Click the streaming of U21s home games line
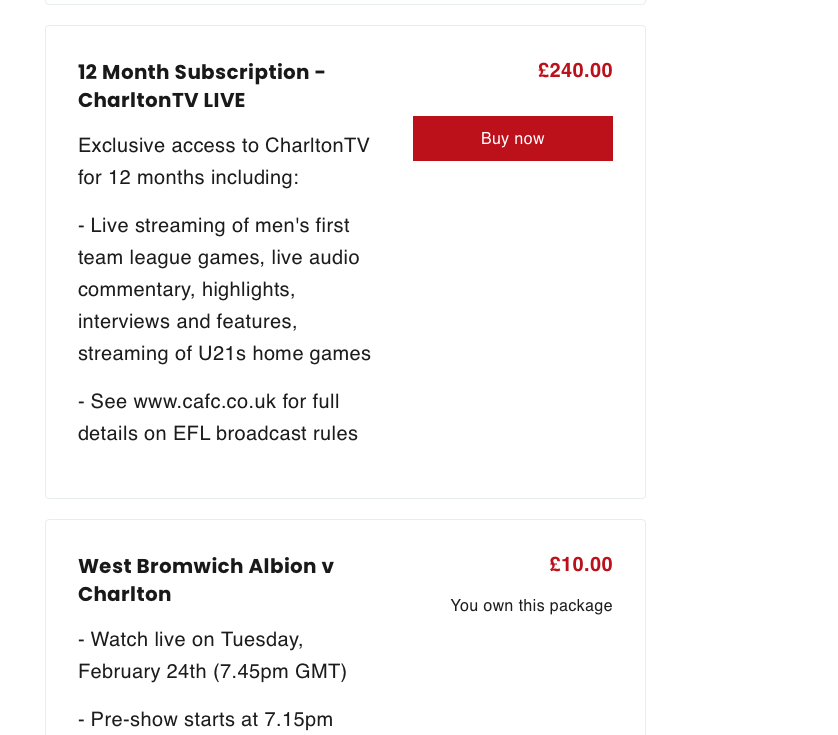Image resolution: width=838 pixels, height=735 pixels. click(224, 354)
